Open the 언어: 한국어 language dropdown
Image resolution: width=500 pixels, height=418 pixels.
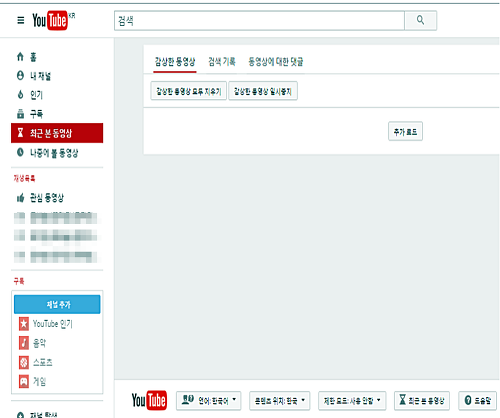click(208, 400)
